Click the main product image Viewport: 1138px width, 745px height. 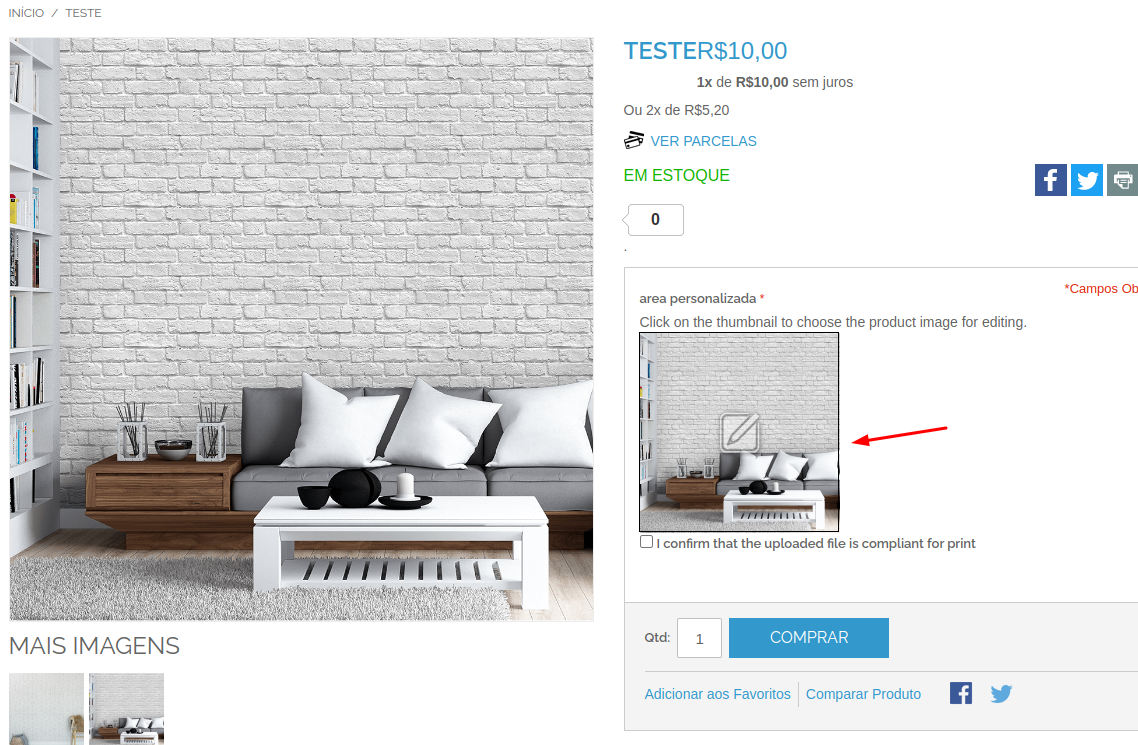(301, 329)
